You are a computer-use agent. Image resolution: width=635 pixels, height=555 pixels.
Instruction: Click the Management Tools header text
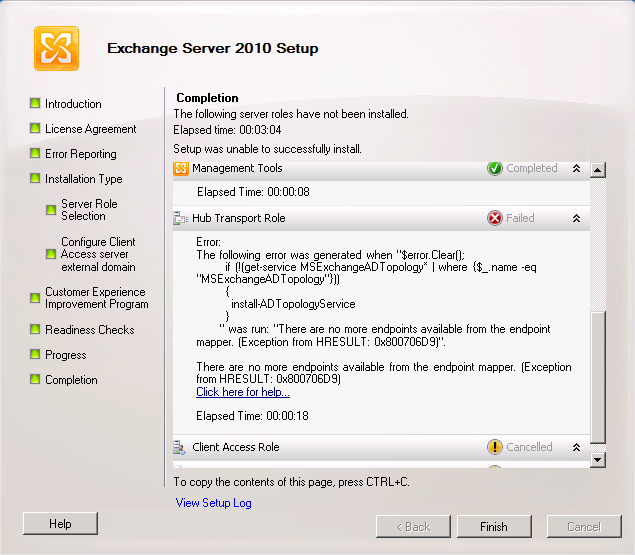pyautogui.click(x=237, y=169)
